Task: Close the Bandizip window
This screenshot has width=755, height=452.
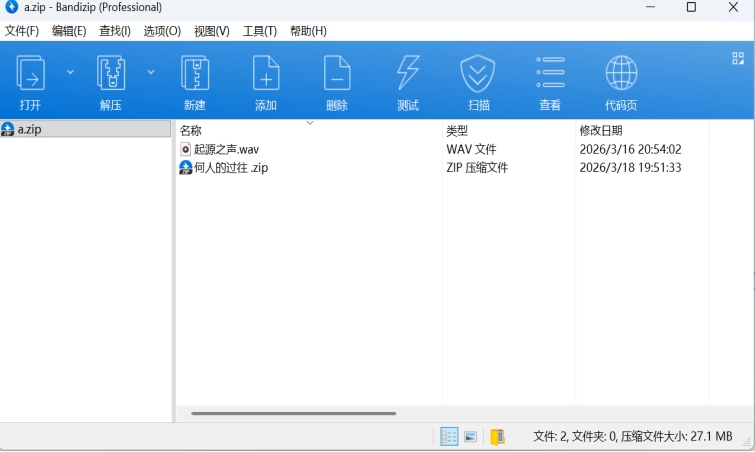Action: click(x=733, y=7)
